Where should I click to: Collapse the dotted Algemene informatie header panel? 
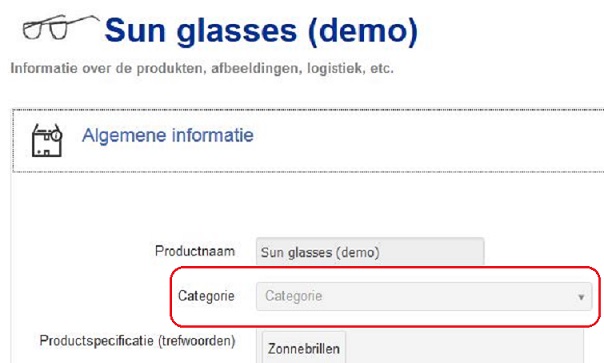(308, 141)
